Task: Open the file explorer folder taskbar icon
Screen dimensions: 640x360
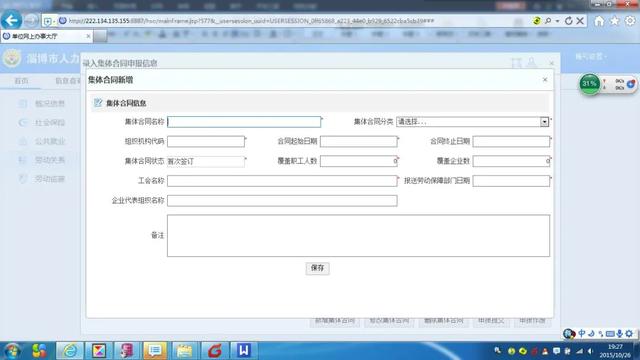Action: coord(184,351)
